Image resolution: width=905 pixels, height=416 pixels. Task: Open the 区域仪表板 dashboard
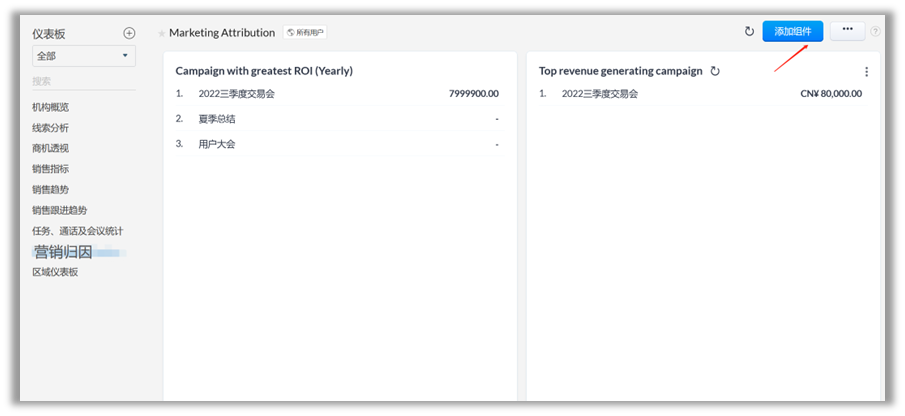tap(55, 272)
